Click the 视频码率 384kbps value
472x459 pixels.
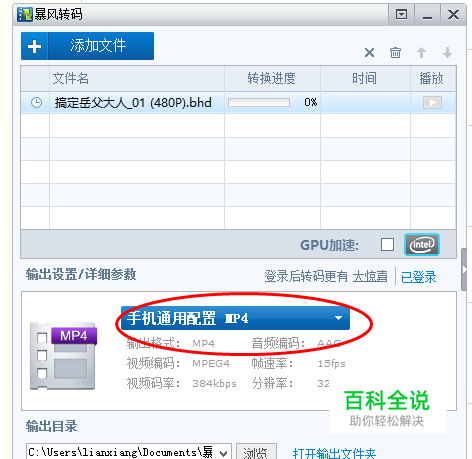click(x=214, y=384)
